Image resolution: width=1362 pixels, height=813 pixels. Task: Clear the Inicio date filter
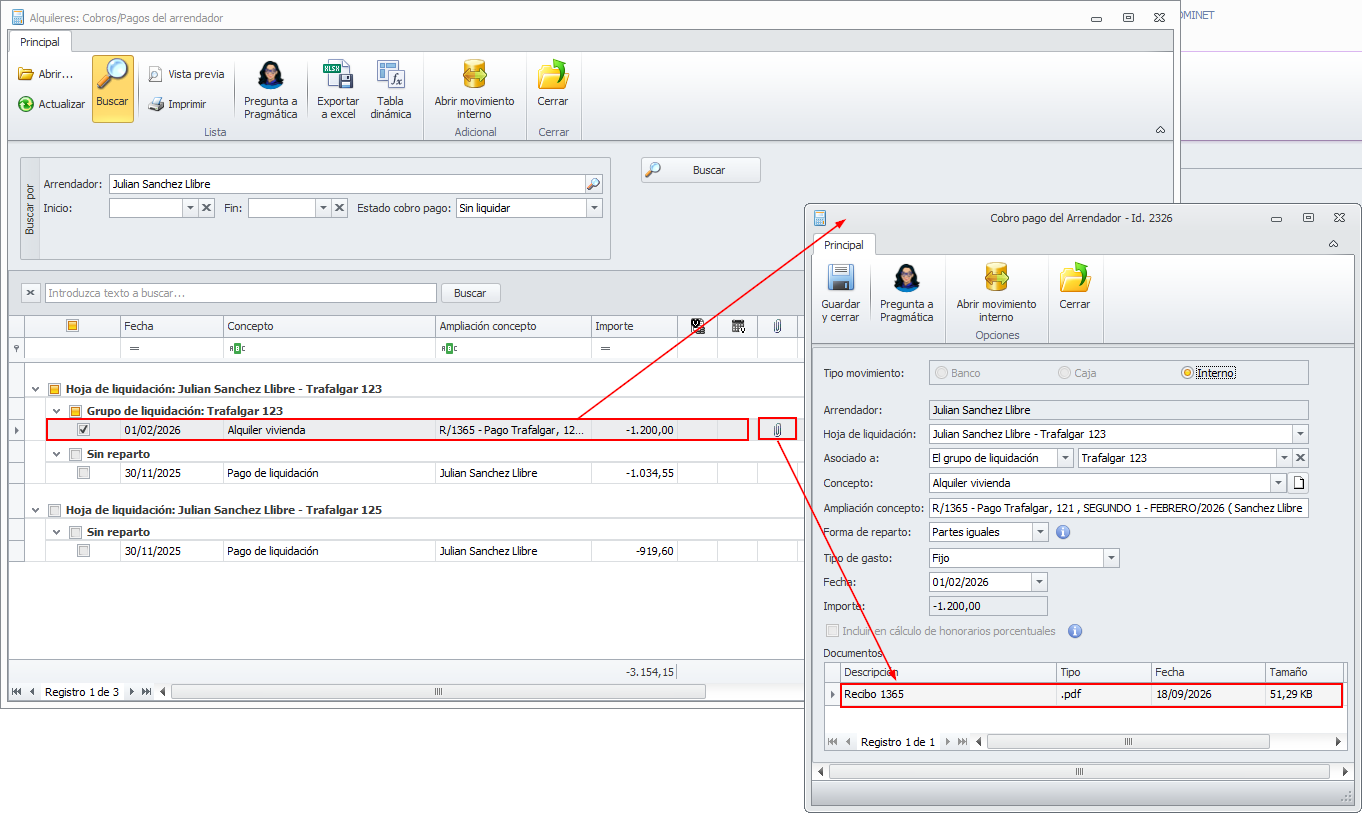pos(207,208)
